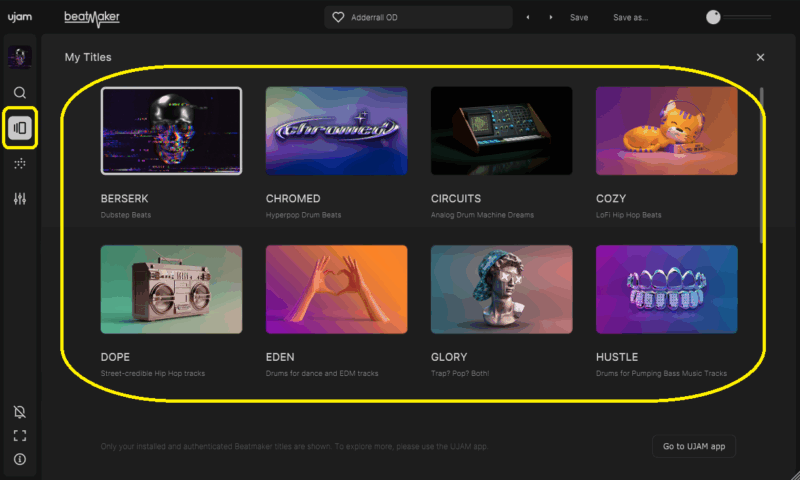Click the My Titles heading
The height and width of the screenshot is (480, 800).
(88, 57)
